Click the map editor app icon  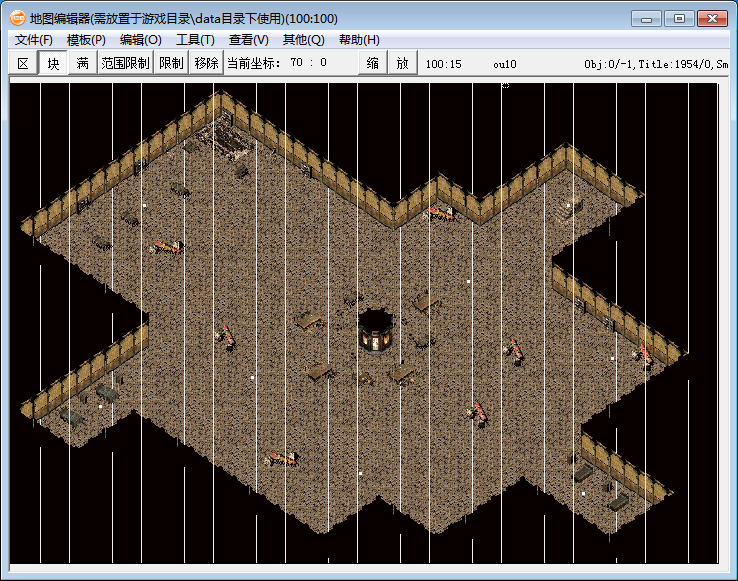point(17,18)
